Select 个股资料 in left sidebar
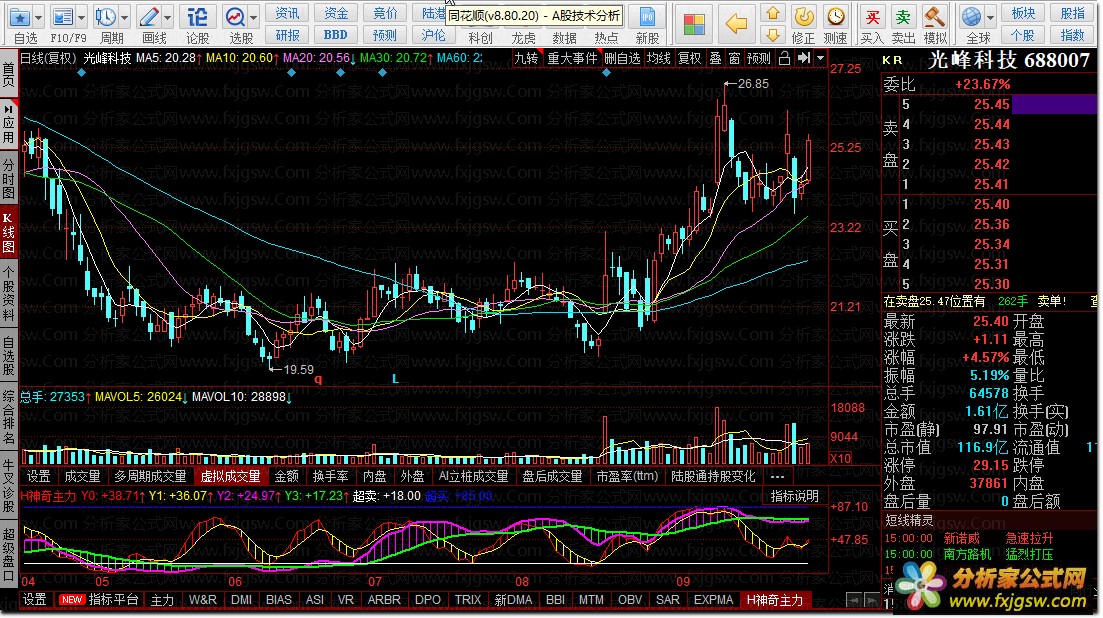 (8, 294)
